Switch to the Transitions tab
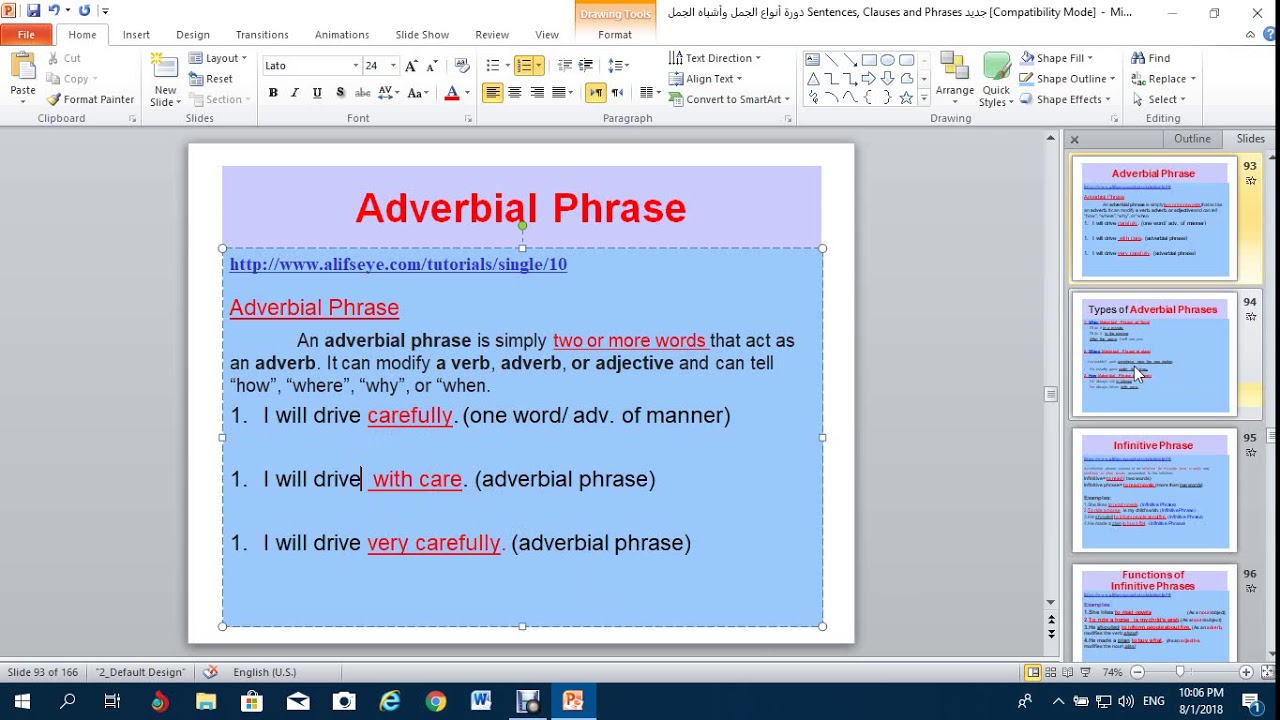Screen dimensions: 1280x720 pos(262,34)
